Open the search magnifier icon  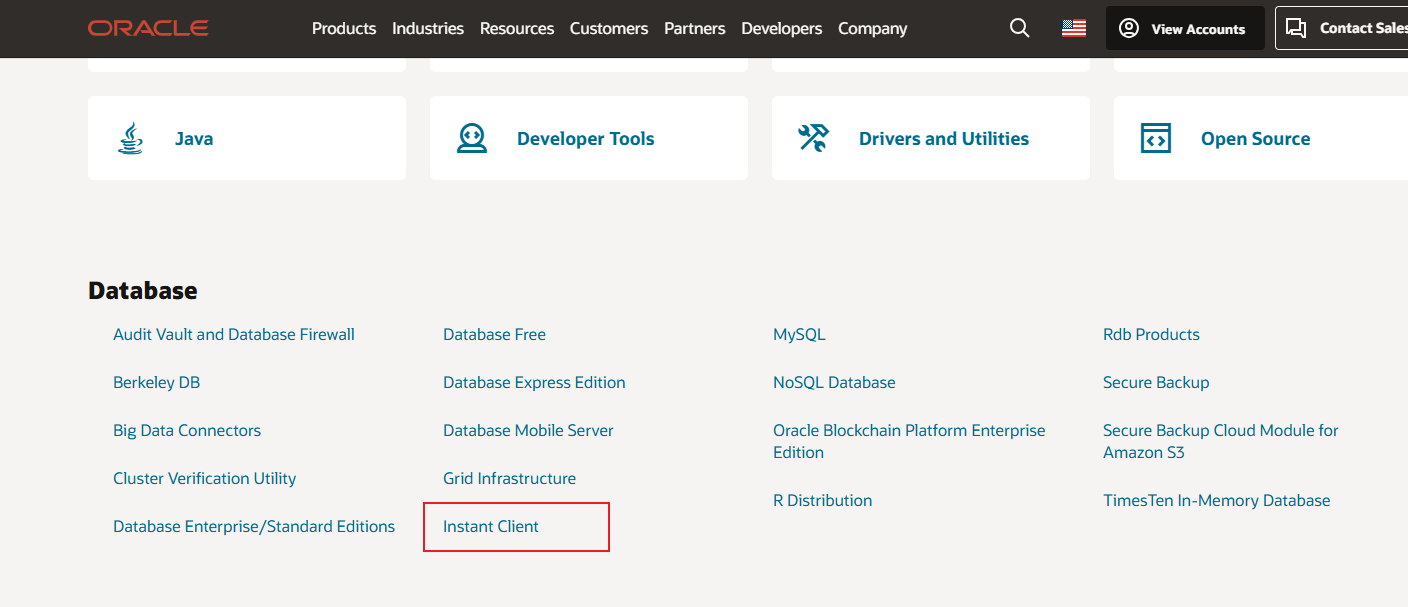point(1019,28)
